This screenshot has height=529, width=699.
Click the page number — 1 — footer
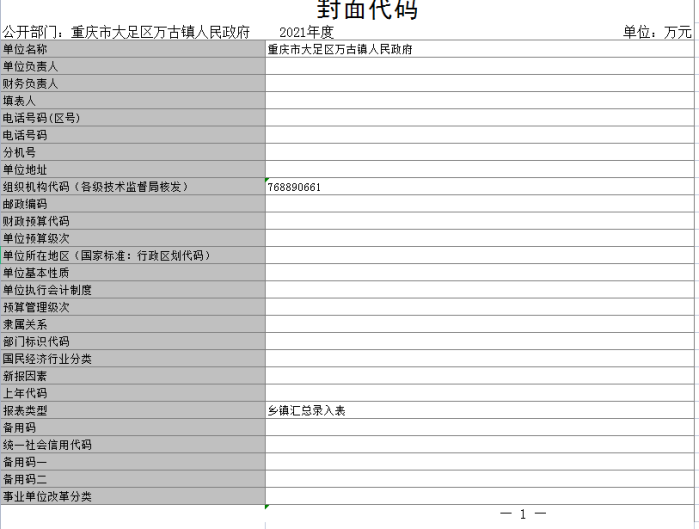coord(523,514)
